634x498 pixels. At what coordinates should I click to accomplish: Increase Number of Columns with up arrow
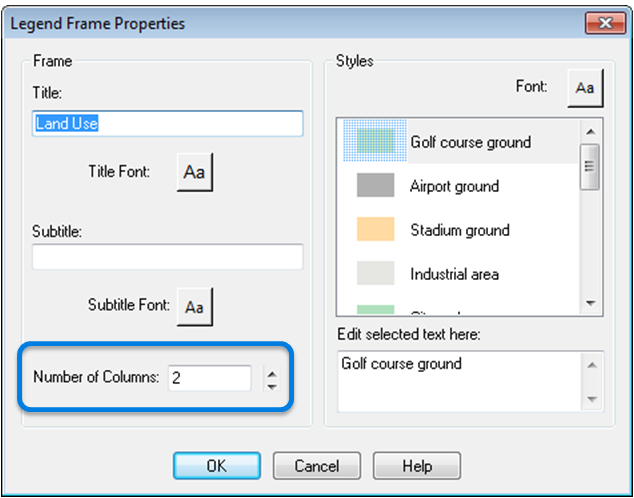tap(272, 374)
